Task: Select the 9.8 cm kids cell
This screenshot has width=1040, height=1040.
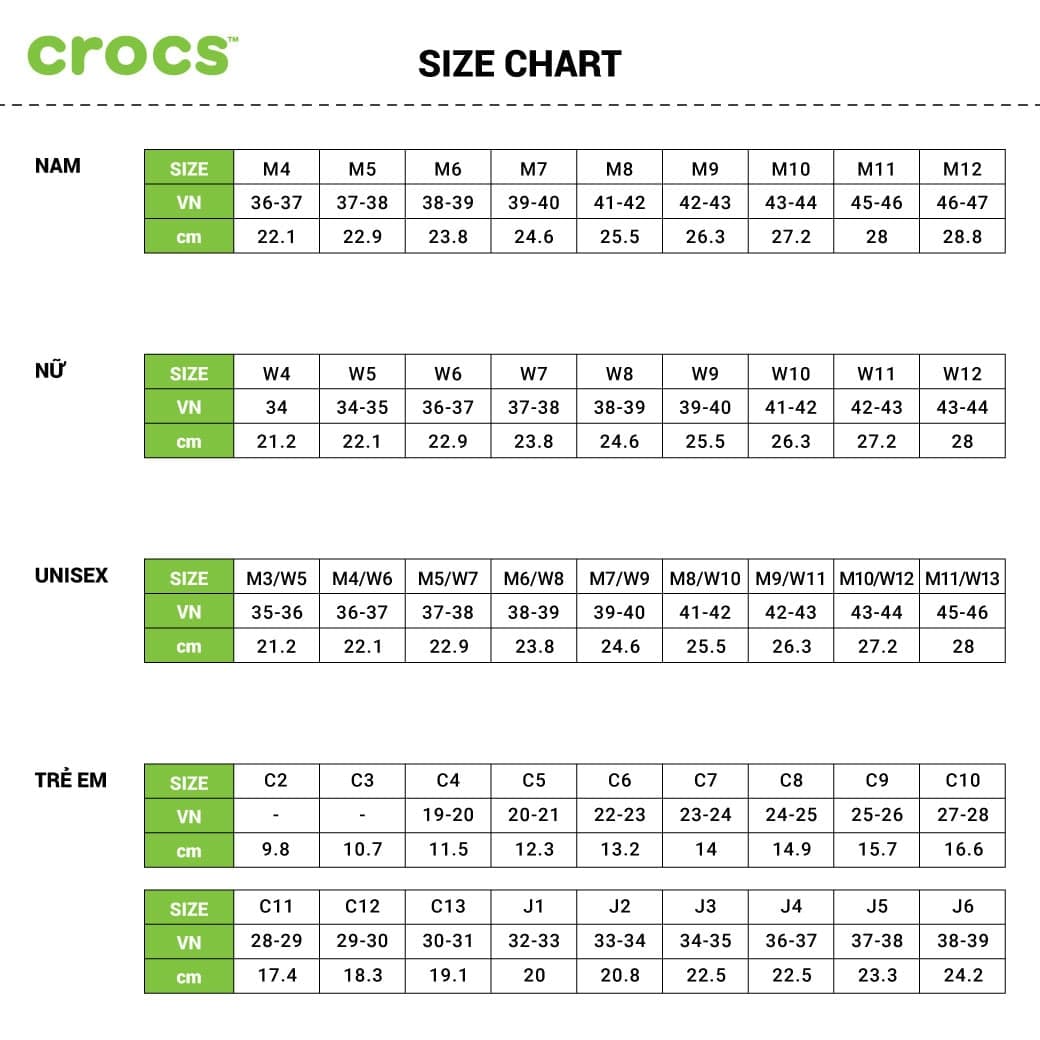Action: pyautogui.click(x=276, y=850)
